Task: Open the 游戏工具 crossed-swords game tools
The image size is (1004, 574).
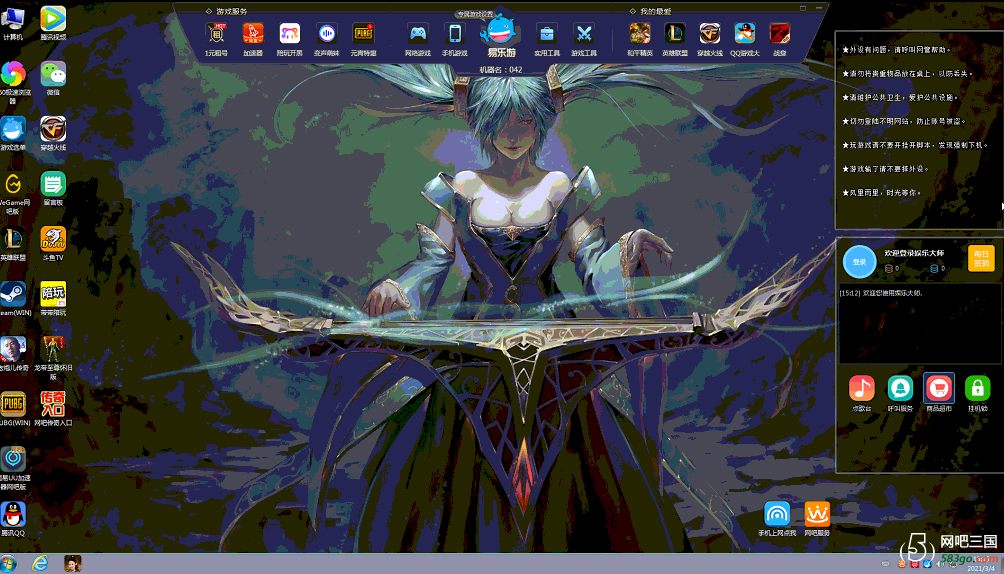Action: tap(583, 33)
